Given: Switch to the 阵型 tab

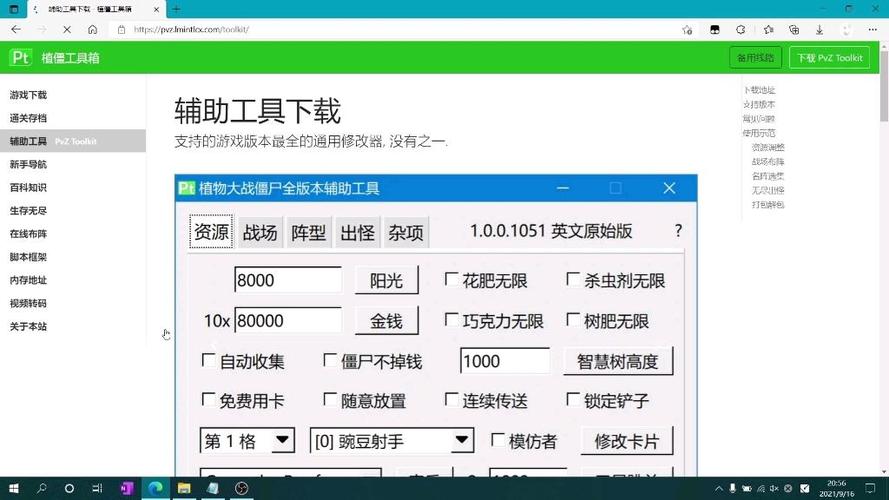Looking at the screenshot, I should click(308, 232).
